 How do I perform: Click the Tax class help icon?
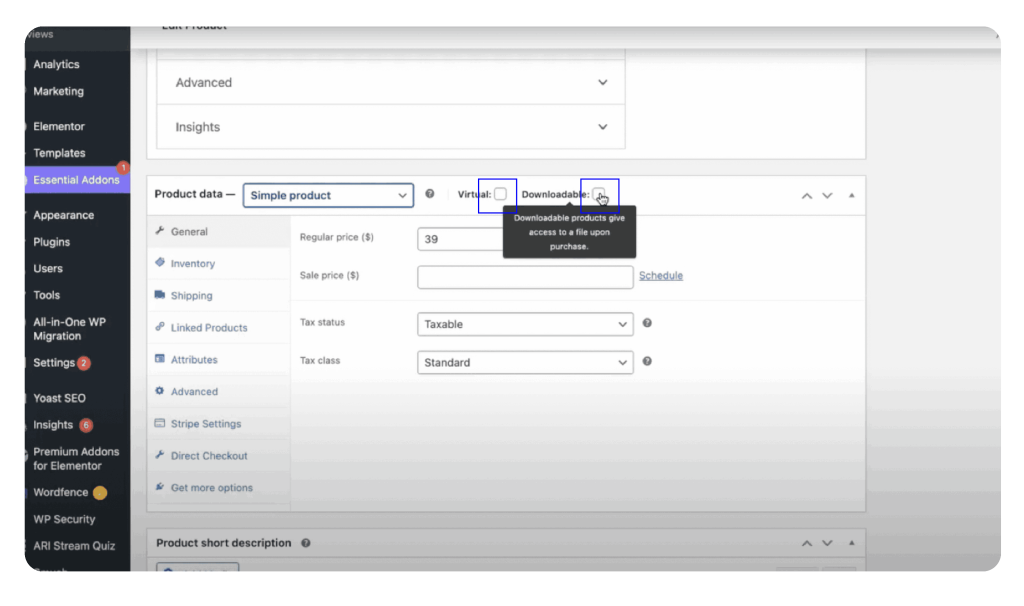647,361
